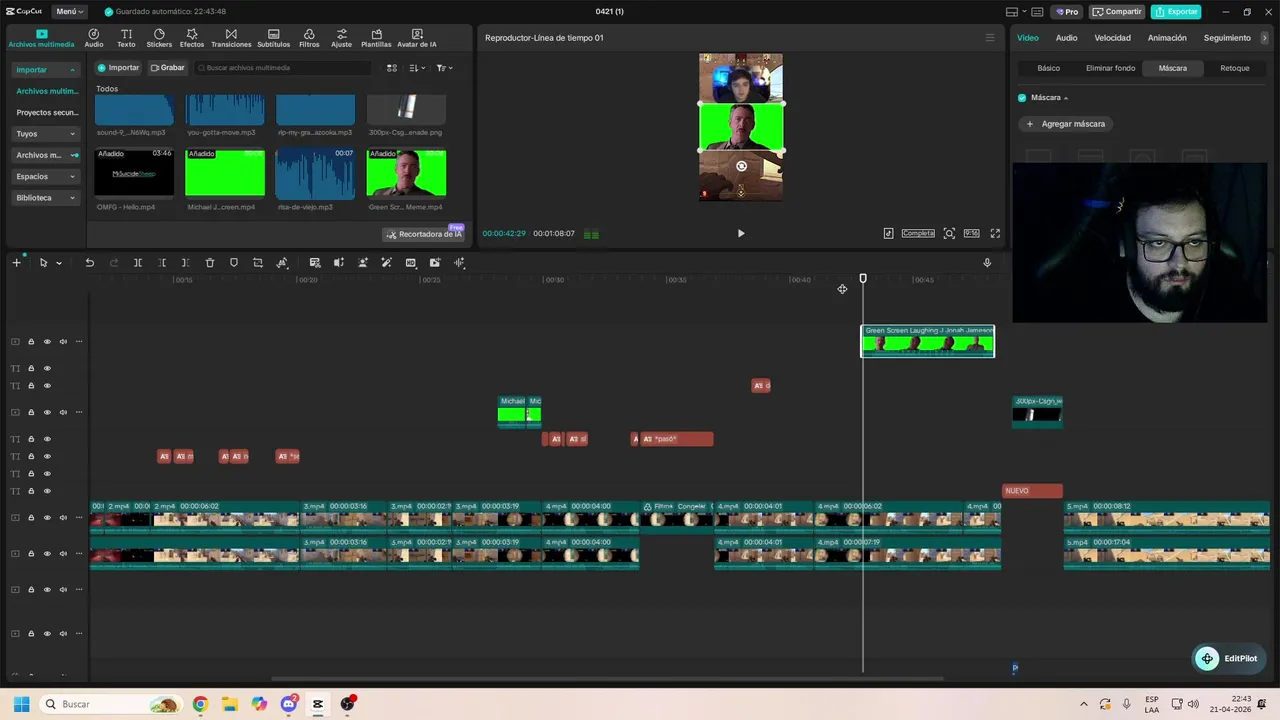Open the Texto media tab
Viewport: 1280px width, 720px height.
[x=126, y=38]
